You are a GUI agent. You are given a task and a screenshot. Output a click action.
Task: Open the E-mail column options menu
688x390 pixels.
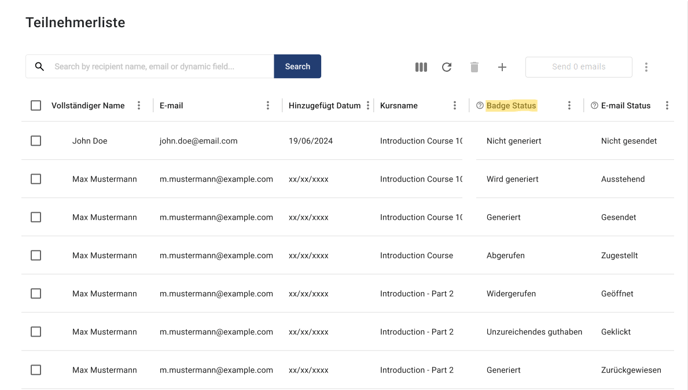268,105
